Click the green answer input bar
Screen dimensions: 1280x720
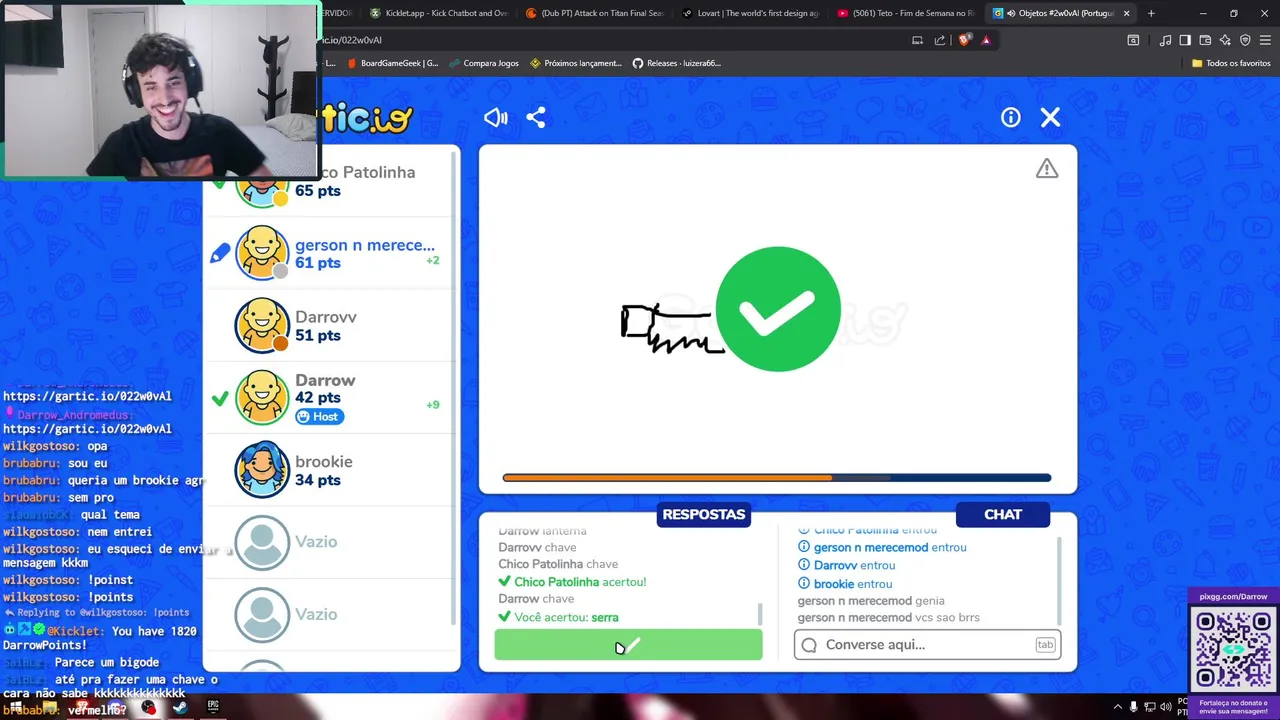coord(628,645)
